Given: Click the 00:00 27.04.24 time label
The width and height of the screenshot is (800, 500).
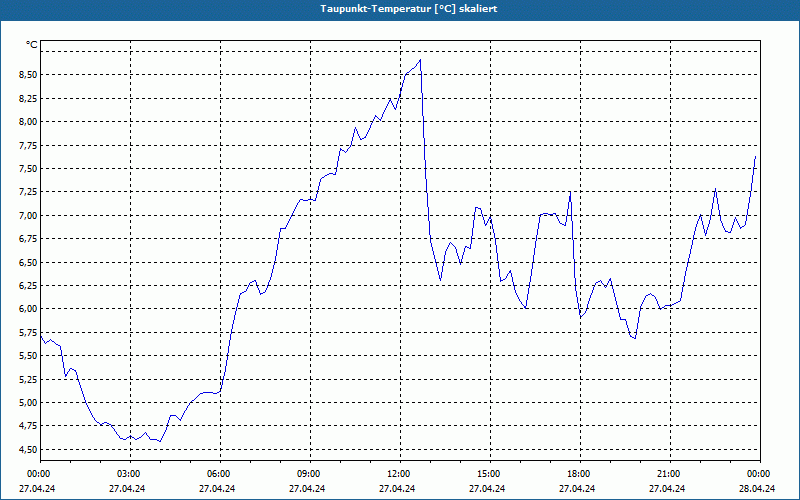Looking at the screenshot, I should [x=37, y=481].
